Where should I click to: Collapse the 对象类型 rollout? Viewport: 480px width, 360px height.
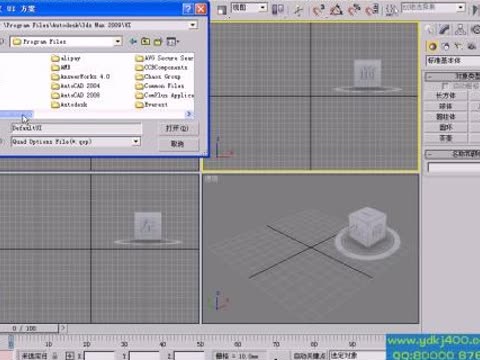point(452,76)
